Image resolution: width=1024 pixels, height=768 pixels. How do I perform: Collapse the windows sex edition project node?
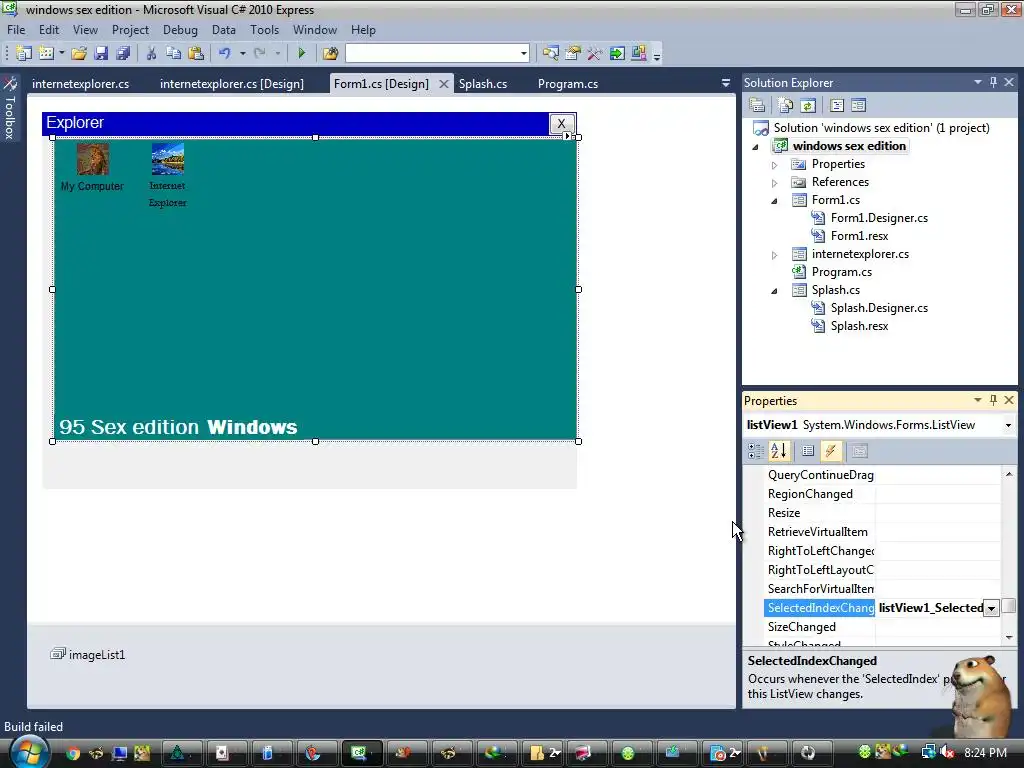point(756,147)
